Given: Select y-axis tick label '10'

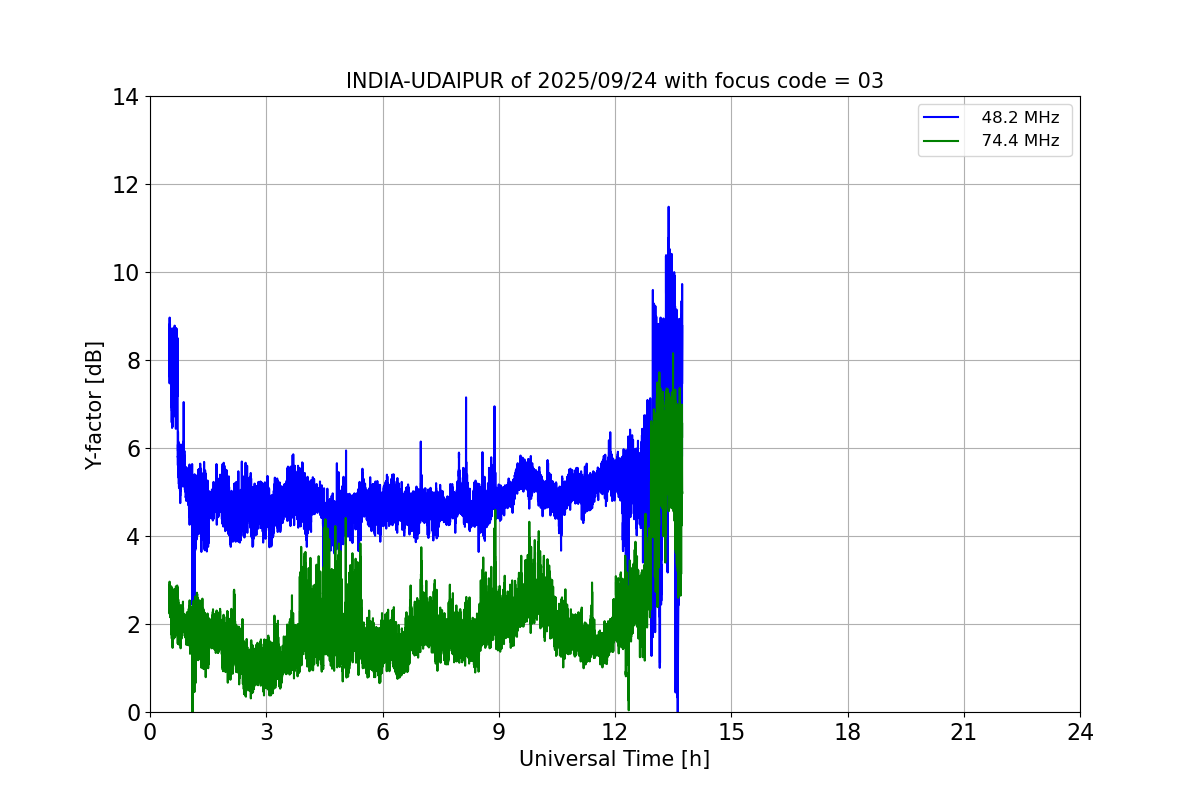Looking at the screenshot, I should click(125, 273).
